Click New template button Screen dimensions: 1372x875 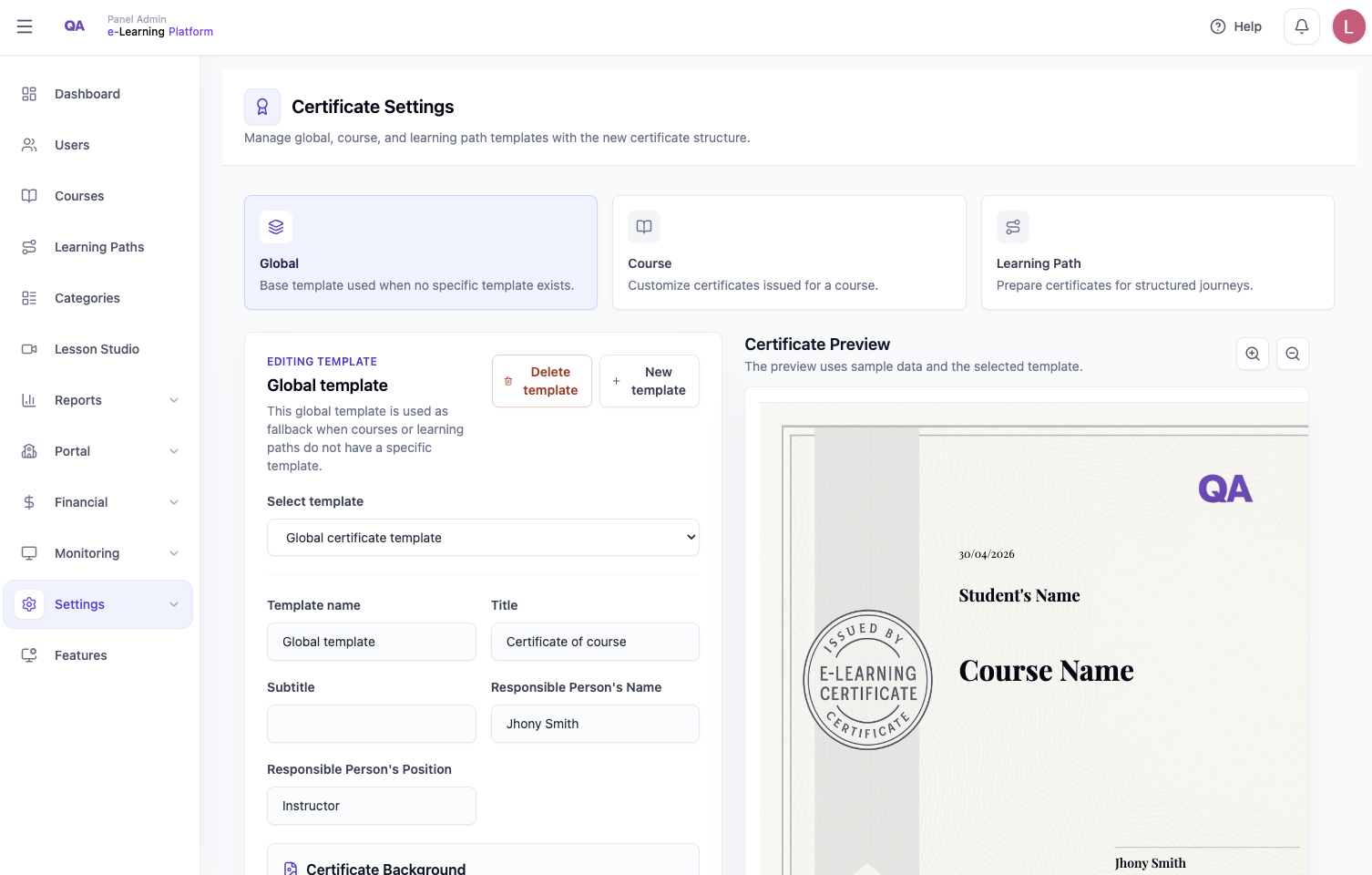[650, 381]
